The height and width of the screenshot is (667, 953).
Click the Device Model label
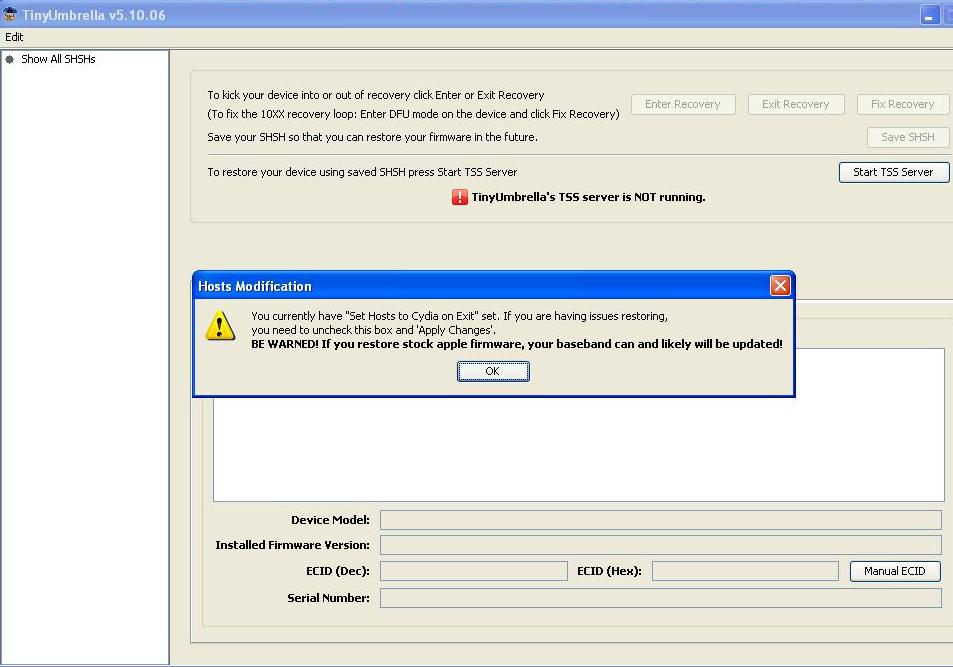[330, 520]
